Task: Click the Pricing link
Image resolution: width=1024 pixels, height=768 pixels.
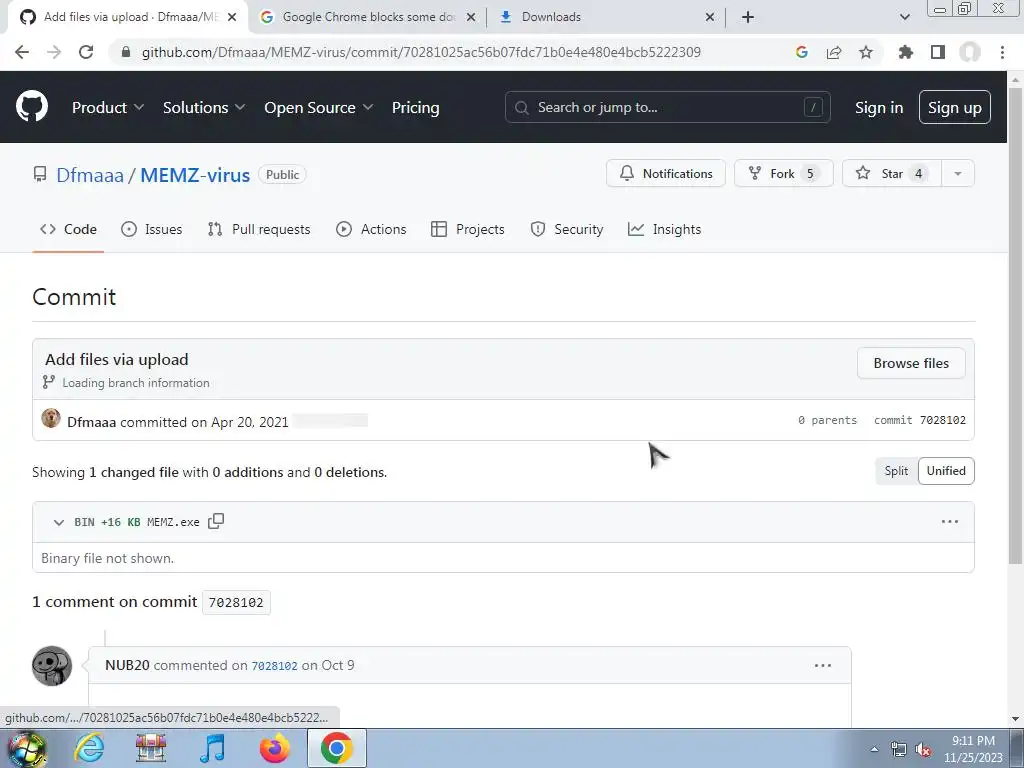Action: pyautogui.click(x=415, y=108)
